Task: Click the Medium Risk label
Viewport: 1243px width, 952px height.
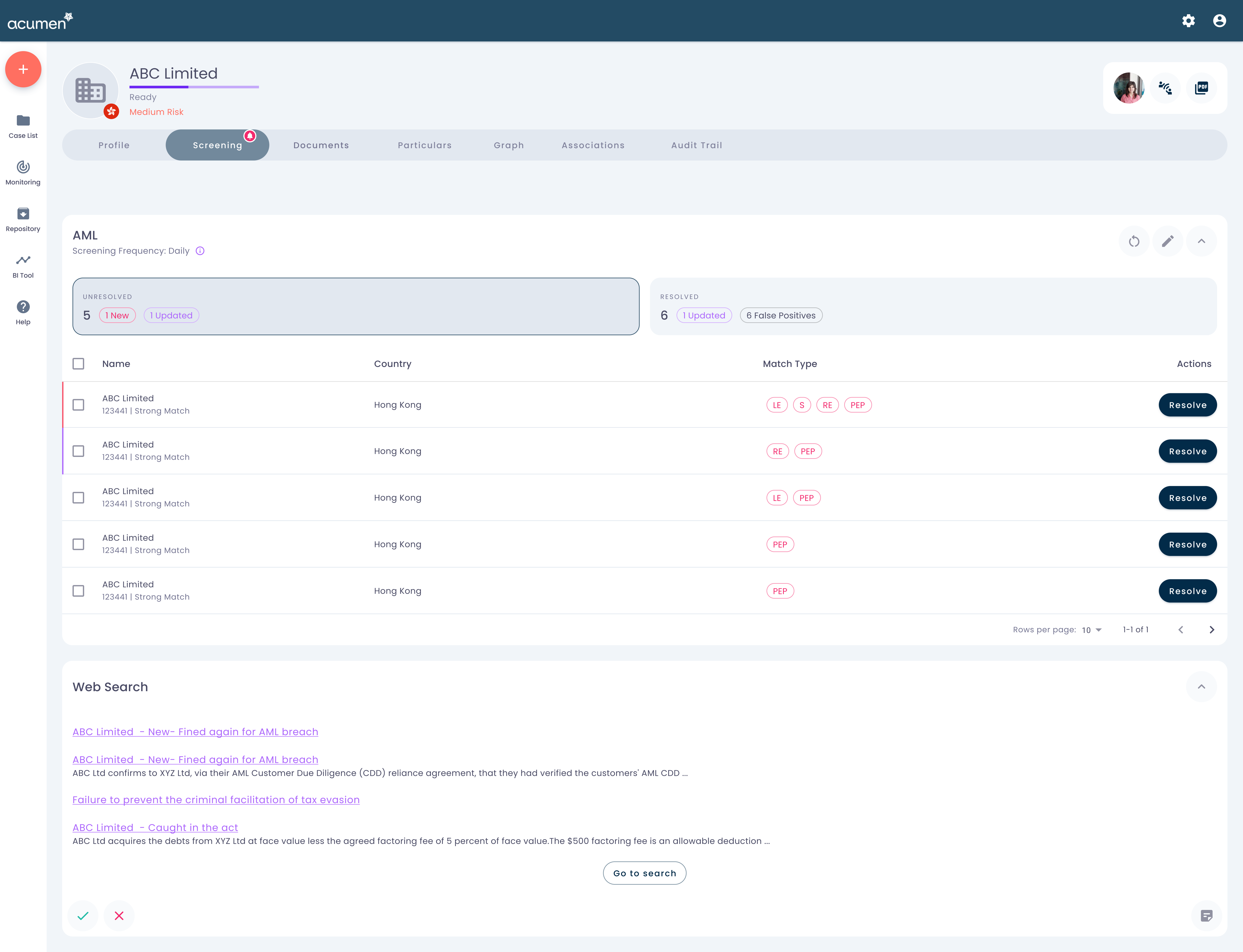Action: 156,112
